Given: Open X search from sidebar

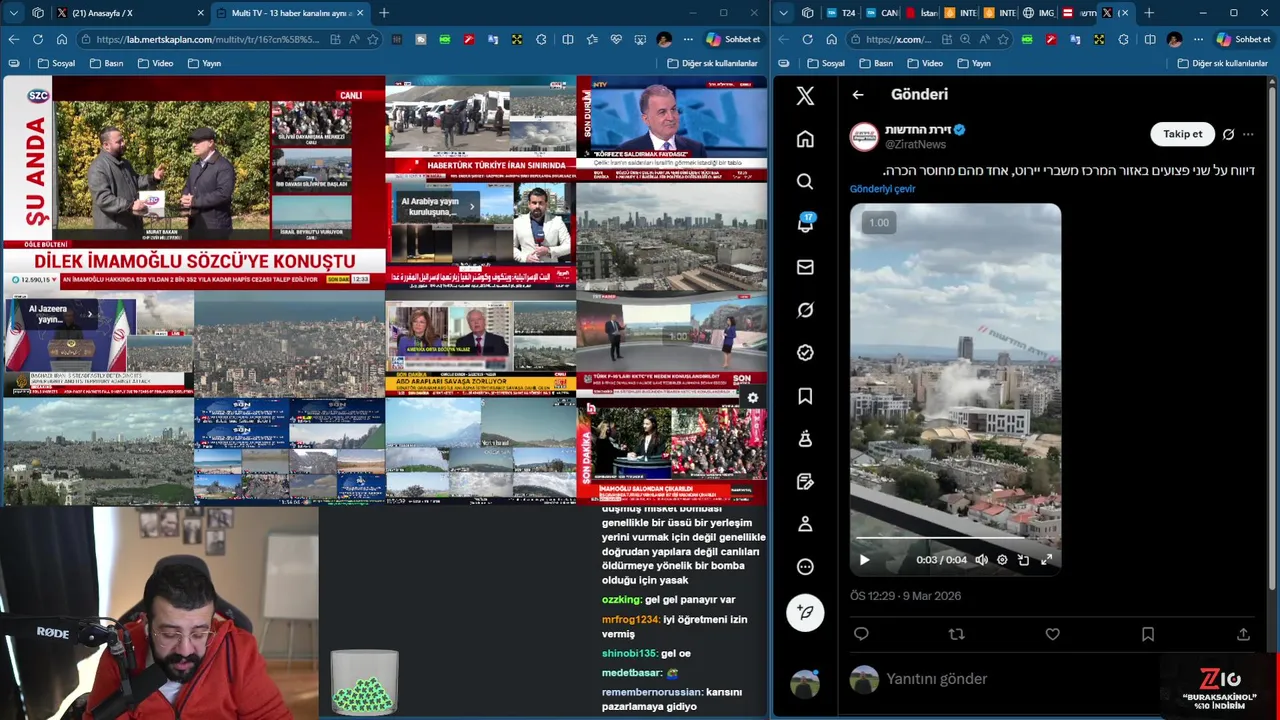Looking at the screenshot, I should 805,181.
